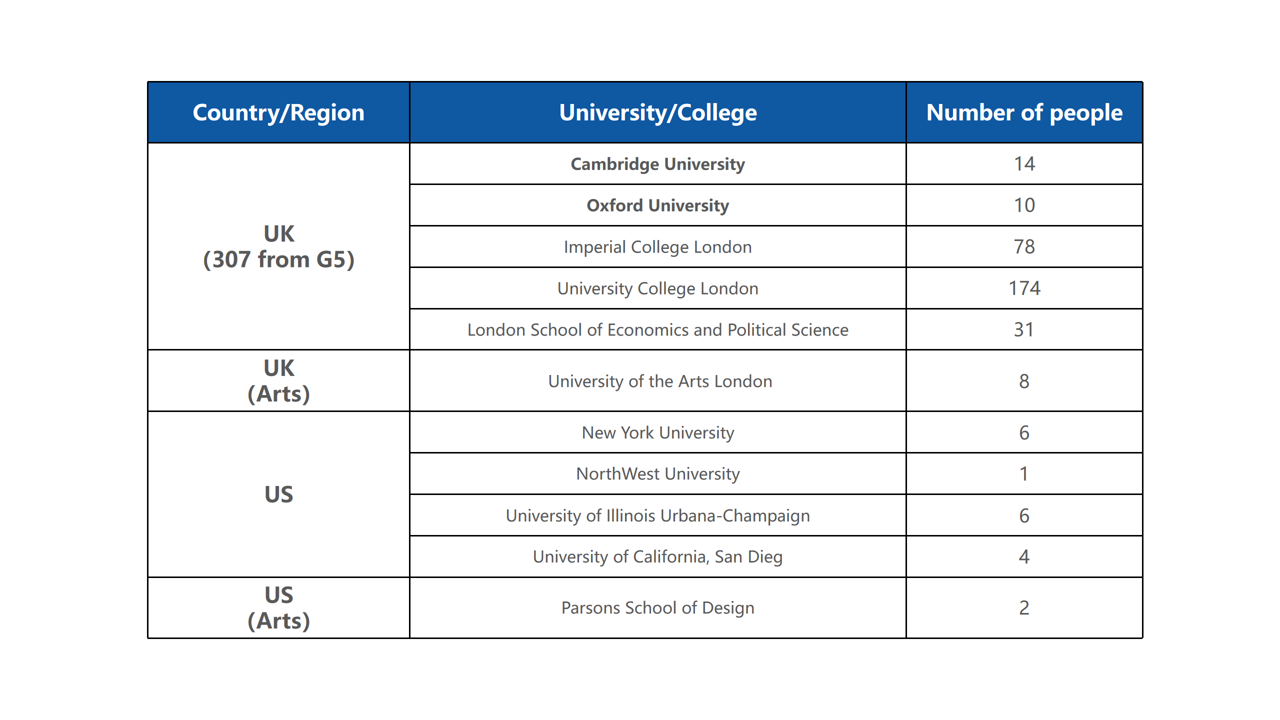Click University of Illinois Urbana-Champaign cell

(x=658, y=516)
